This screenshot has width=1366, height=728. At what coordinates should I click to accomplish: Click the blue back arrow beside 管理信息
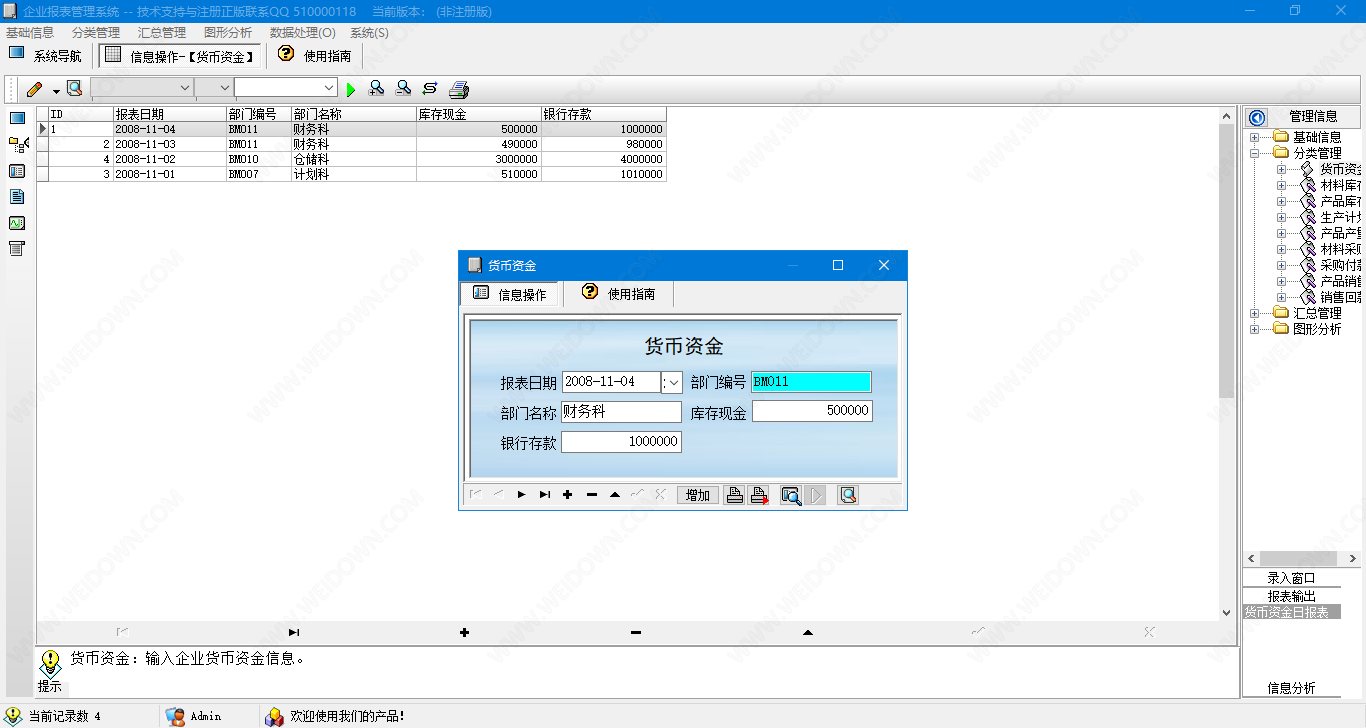click(1257, 117)
